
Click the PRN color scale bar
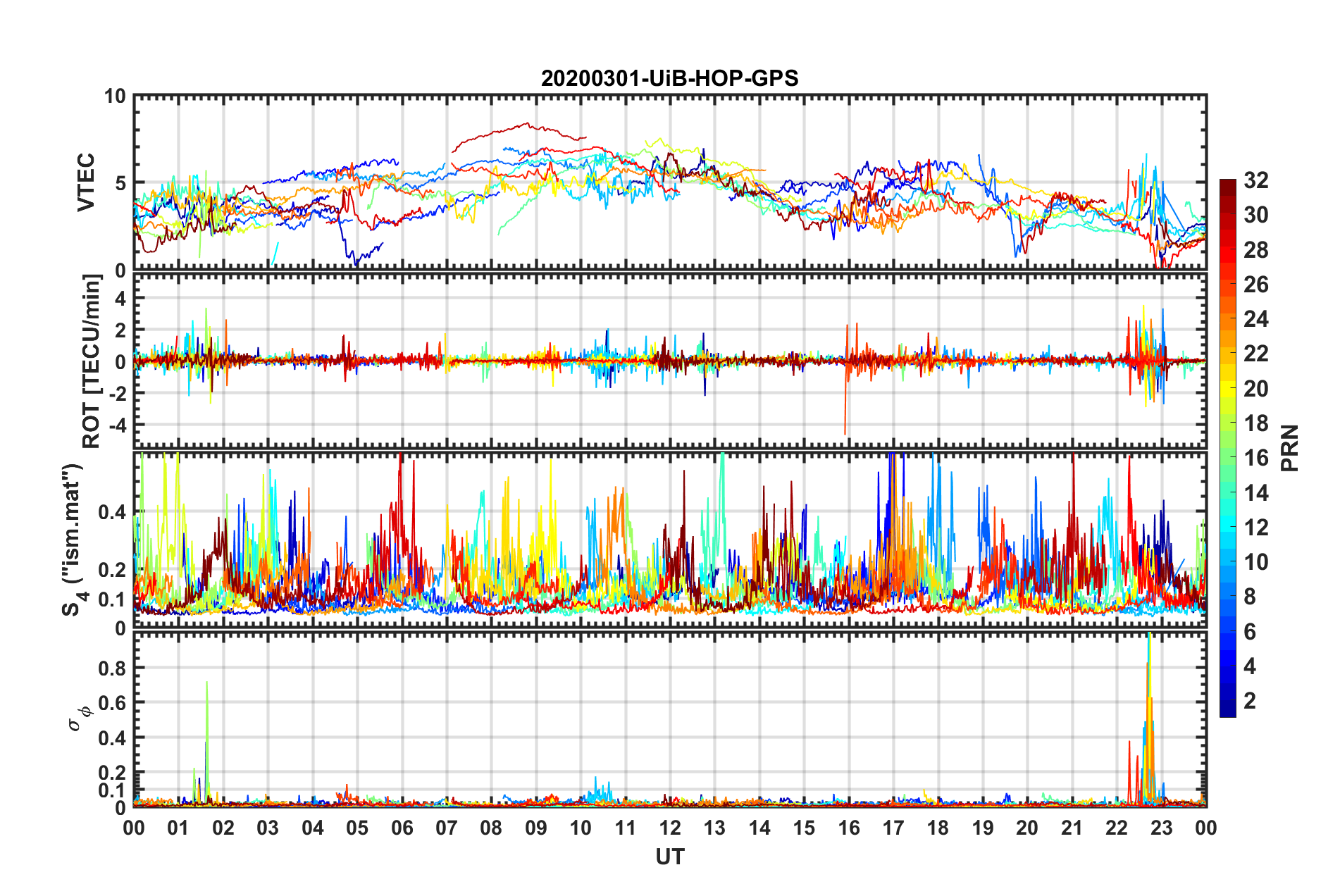click(1228, 448)
